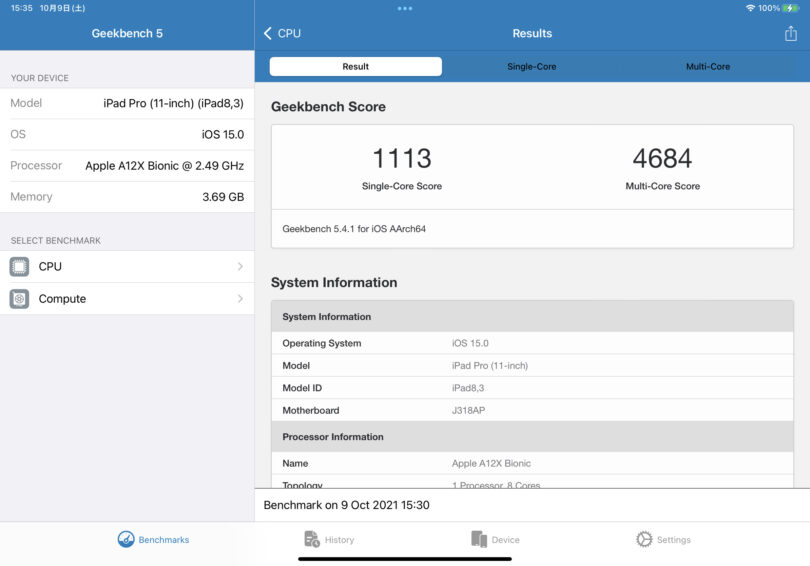Tap the 'Multi-Core Score' label
Screen dimensions: 810x566
point(662,186)
